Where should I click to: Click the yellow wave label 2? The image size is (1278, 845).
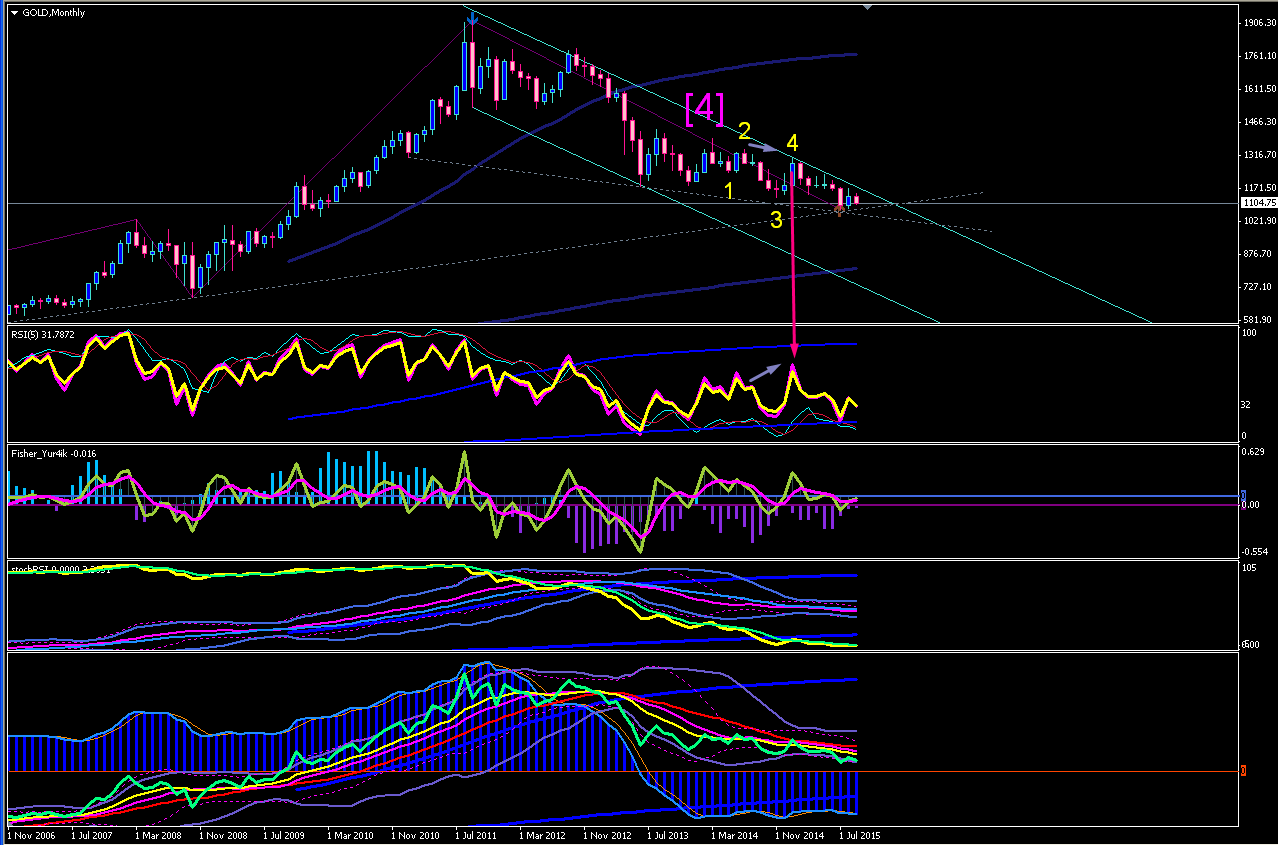[x=744, y=131]
